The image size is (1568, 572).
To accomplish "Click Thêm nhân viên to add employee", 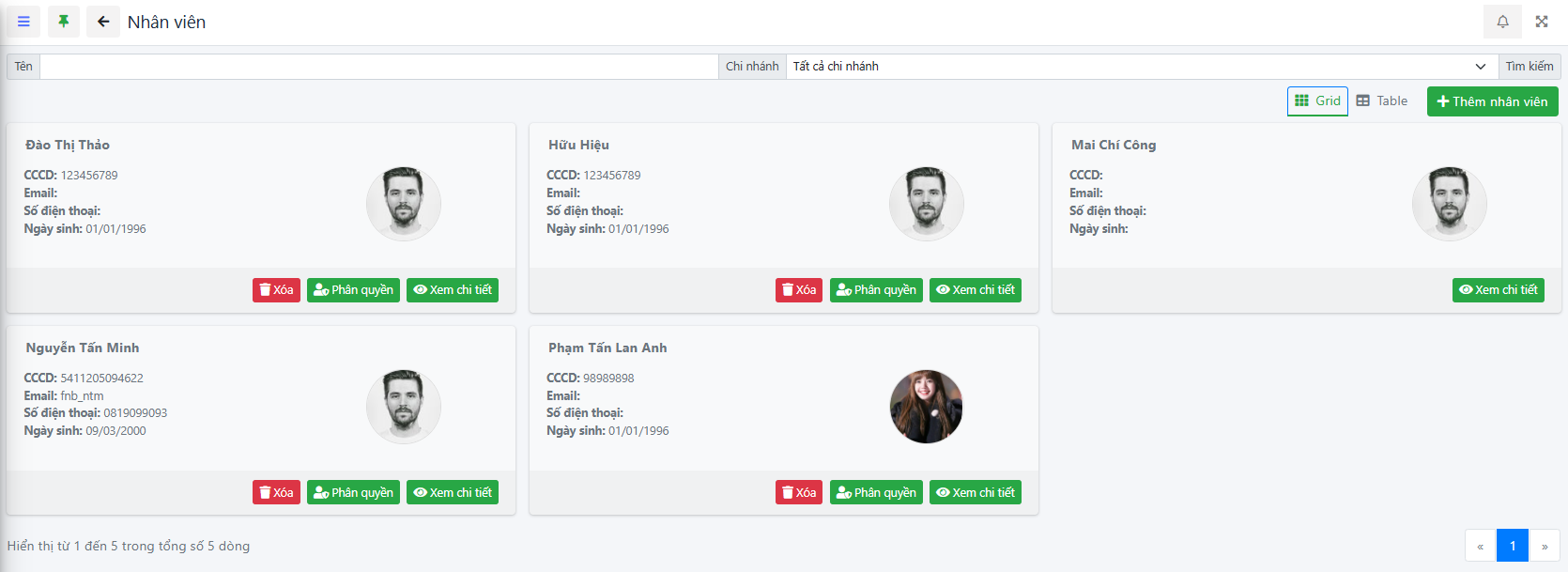I will click(1492, 101).
